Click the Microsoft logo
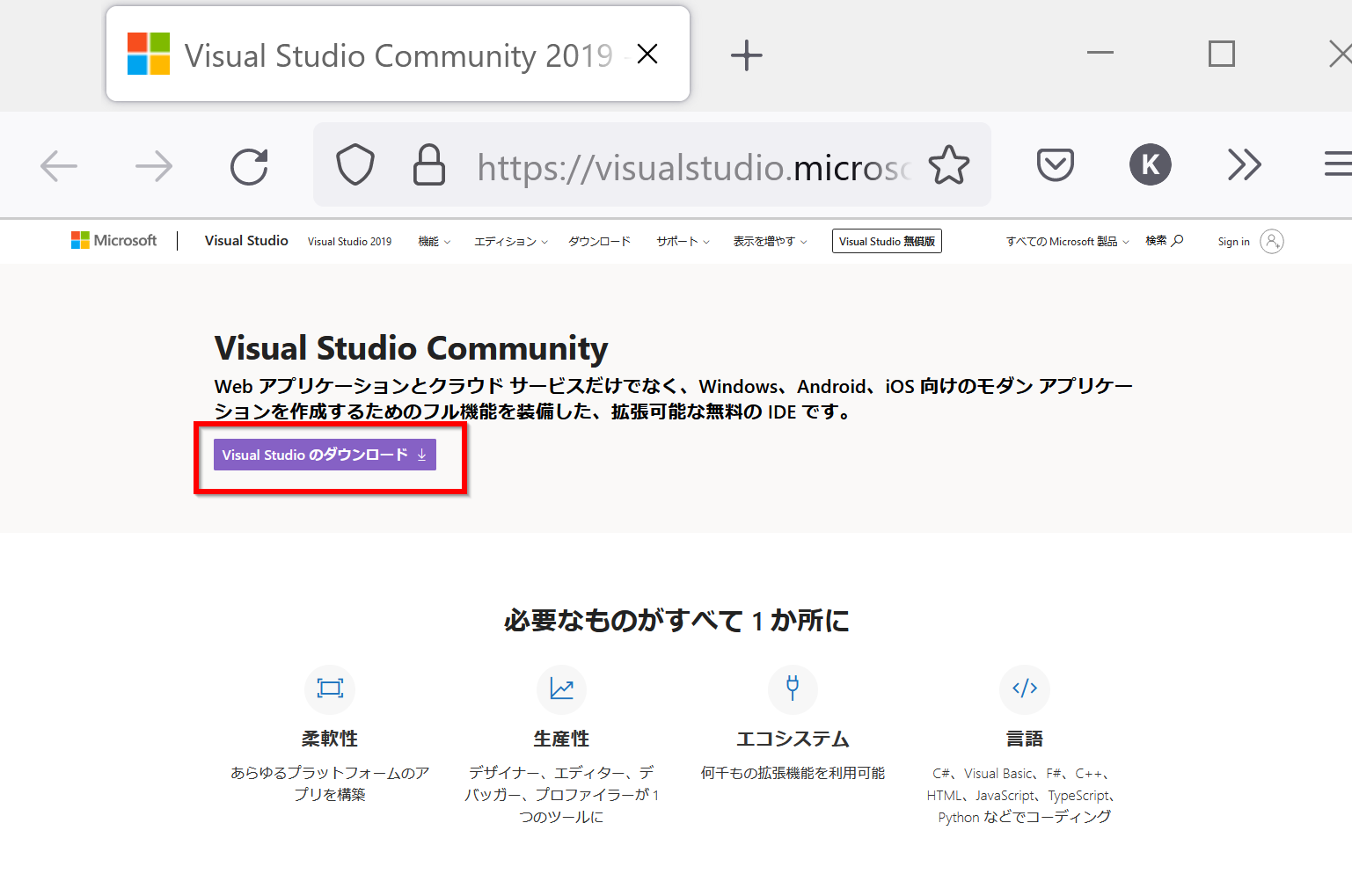 (x=113, y=241)
